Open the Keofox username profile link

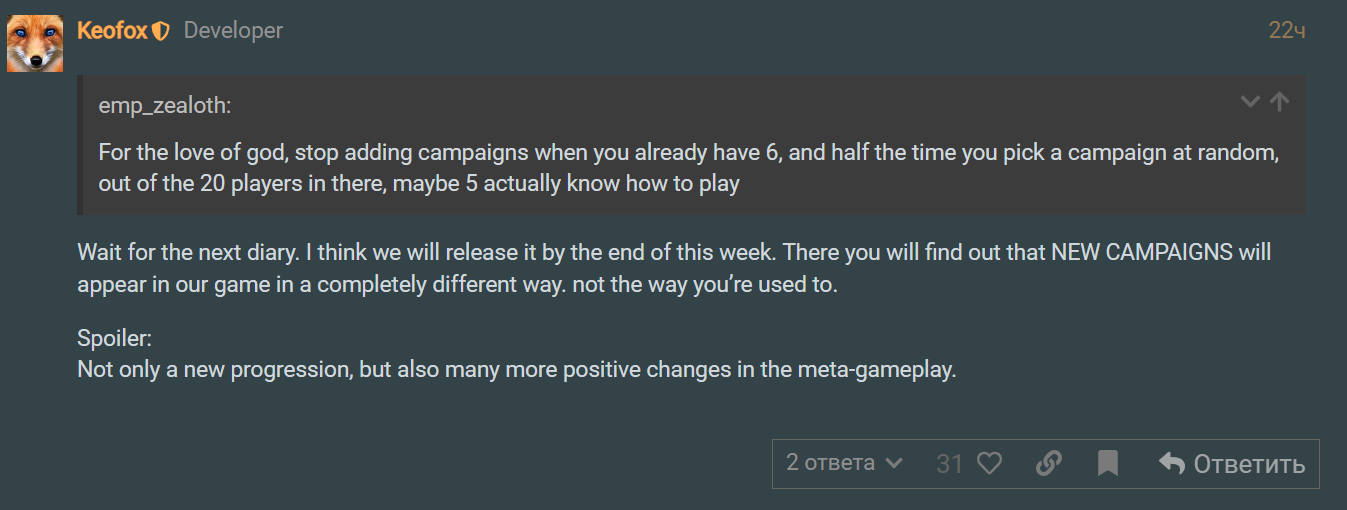click(112, 31)
